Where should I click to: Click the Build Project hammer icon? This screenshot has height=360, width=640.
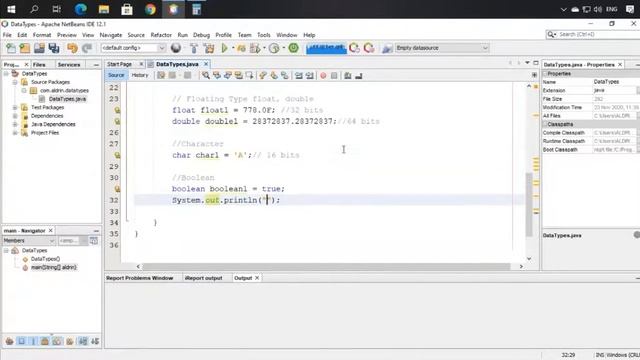194,48
